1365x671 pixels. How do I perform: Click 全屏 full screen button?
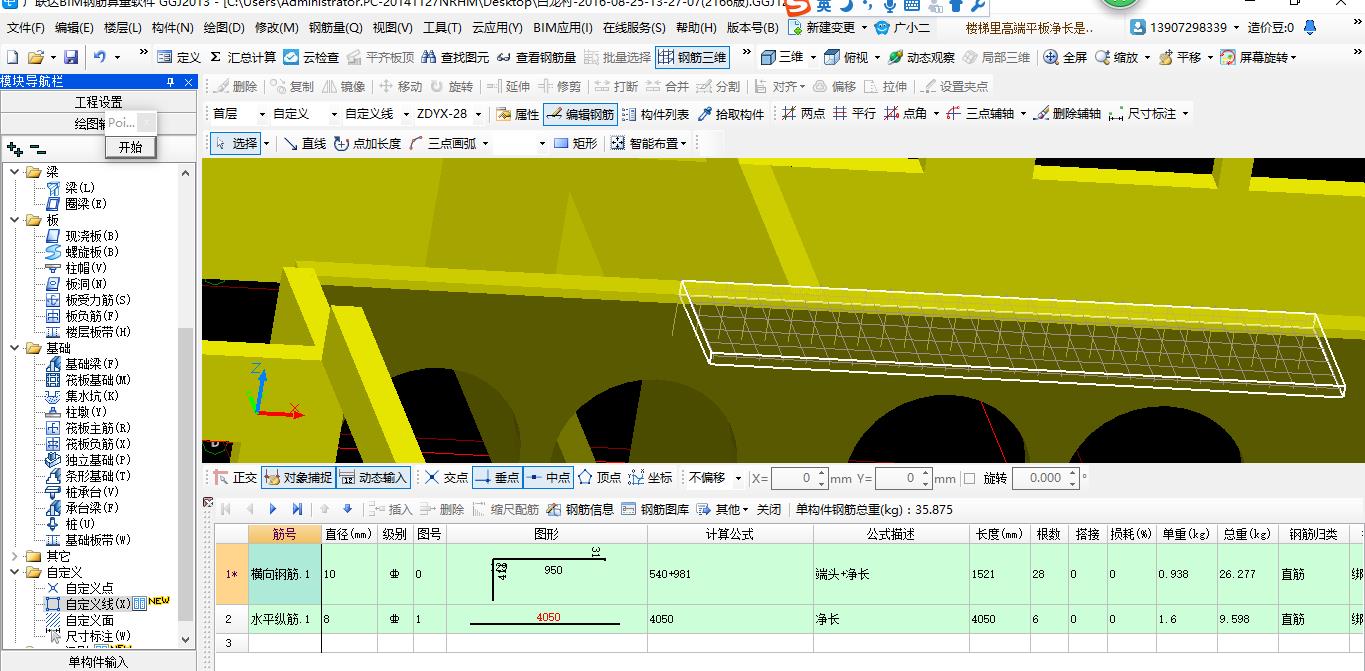click(x=1065, y=57)
